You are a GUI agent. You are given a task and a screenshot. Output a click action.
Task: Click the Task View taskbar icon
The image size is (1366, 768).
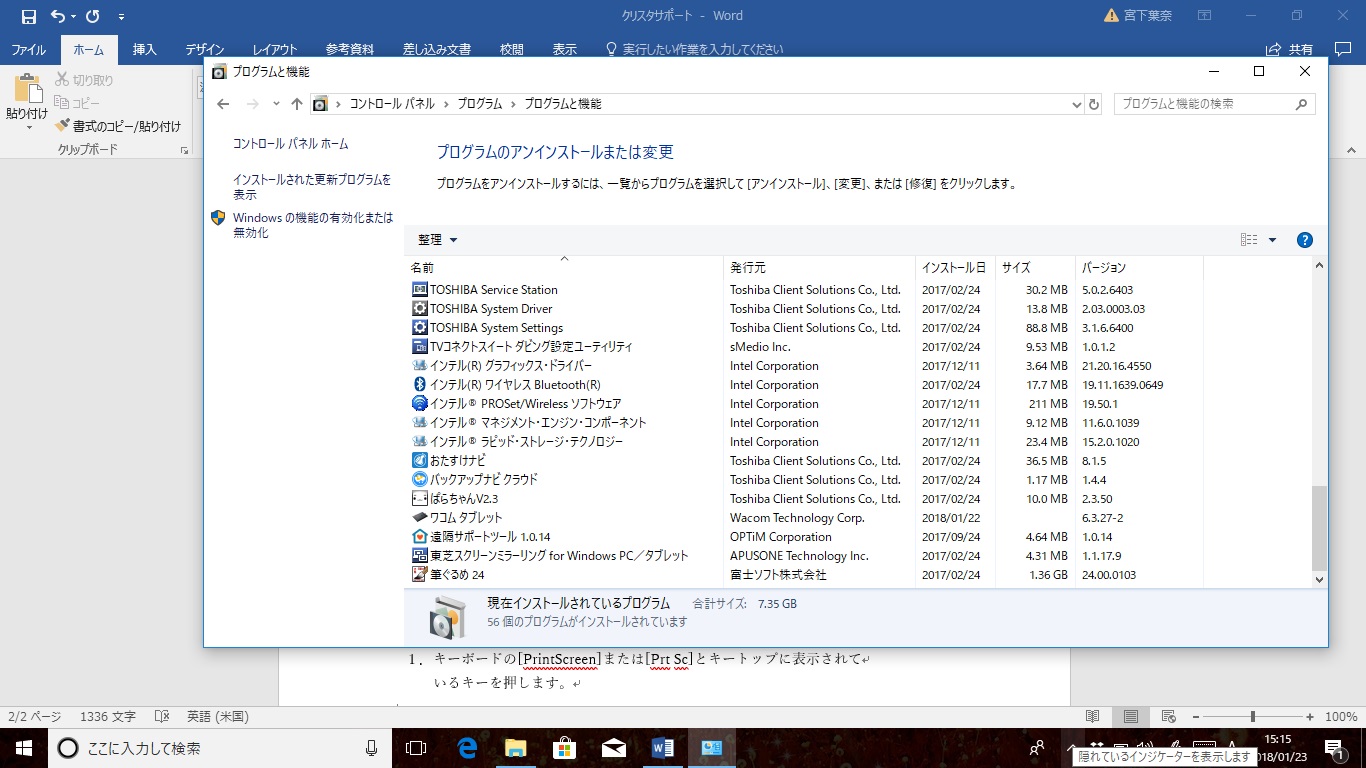click(416, 747)
